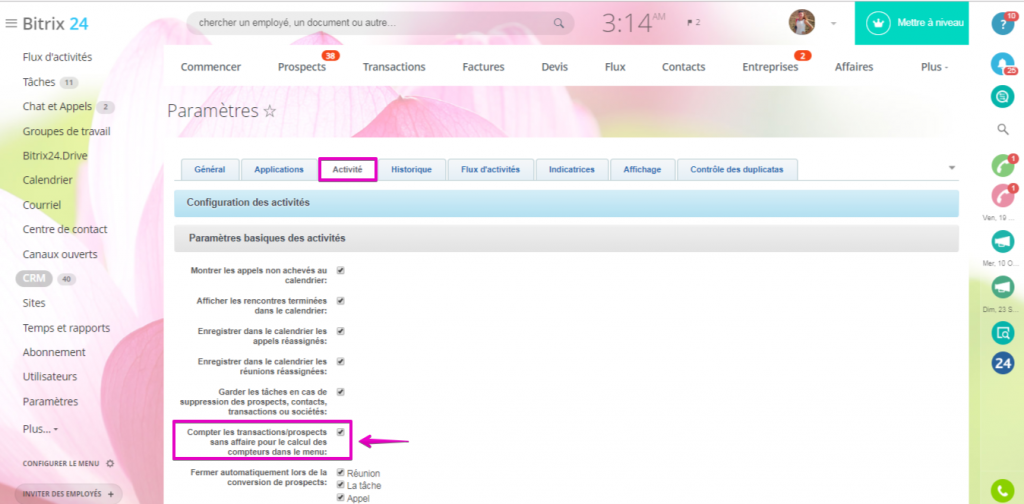This screenshot has height=504, width=1024.
Task: Open the pink missed call icon
Action: (x=1002, y=196)
